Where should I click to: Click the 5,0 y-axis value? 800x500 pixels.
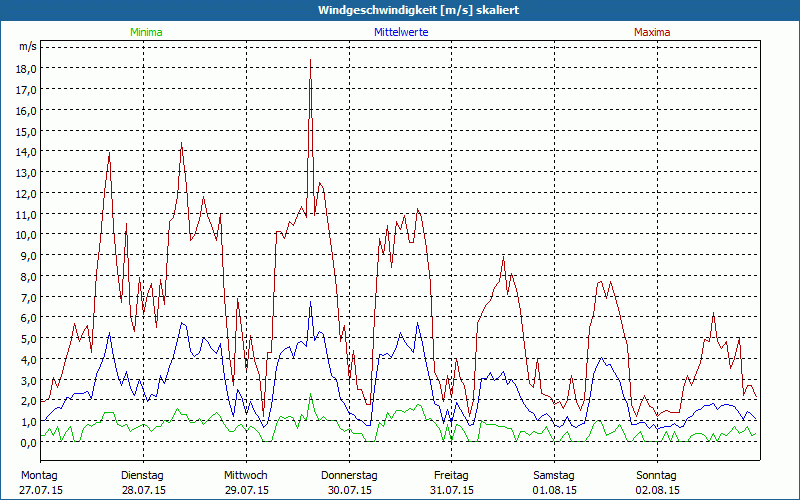[x=29, y=339]
